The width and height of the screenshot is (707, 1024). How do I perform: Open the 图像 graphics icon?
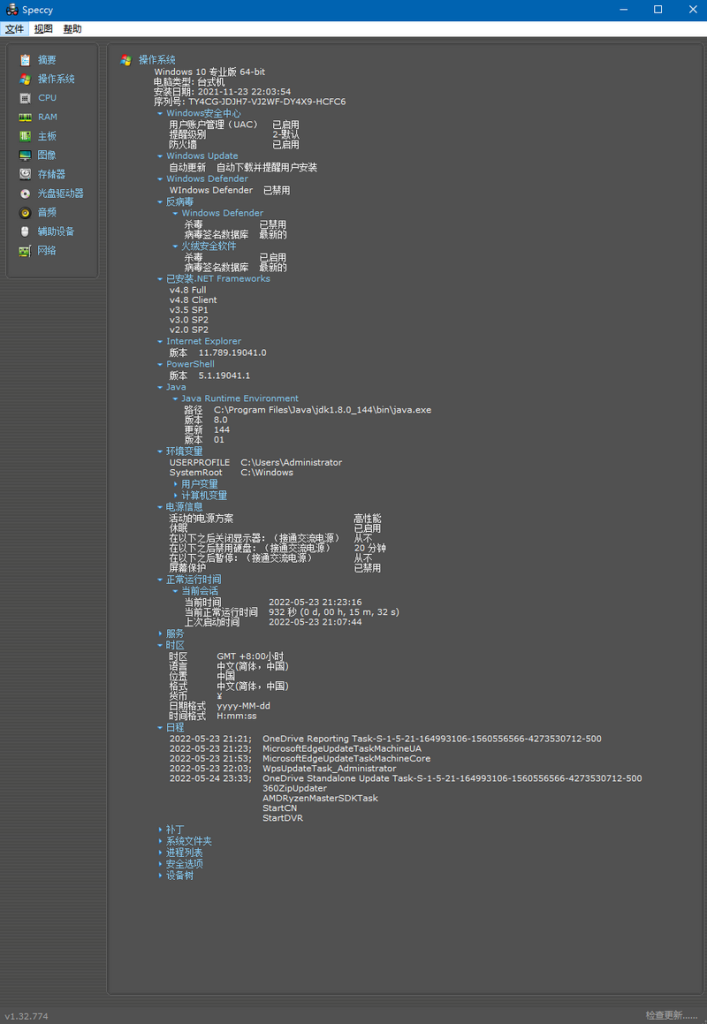[25, 155]
